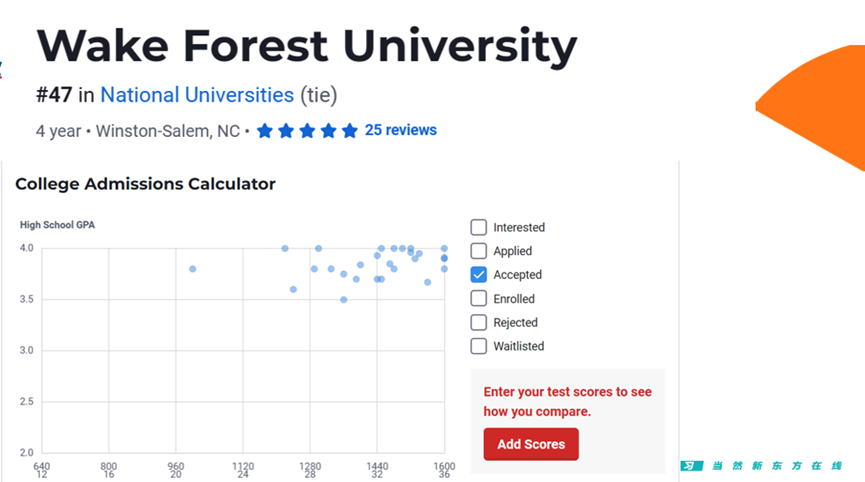865x482 pixels.
Task: Open the National Universities link
Action: click(197, 95)
